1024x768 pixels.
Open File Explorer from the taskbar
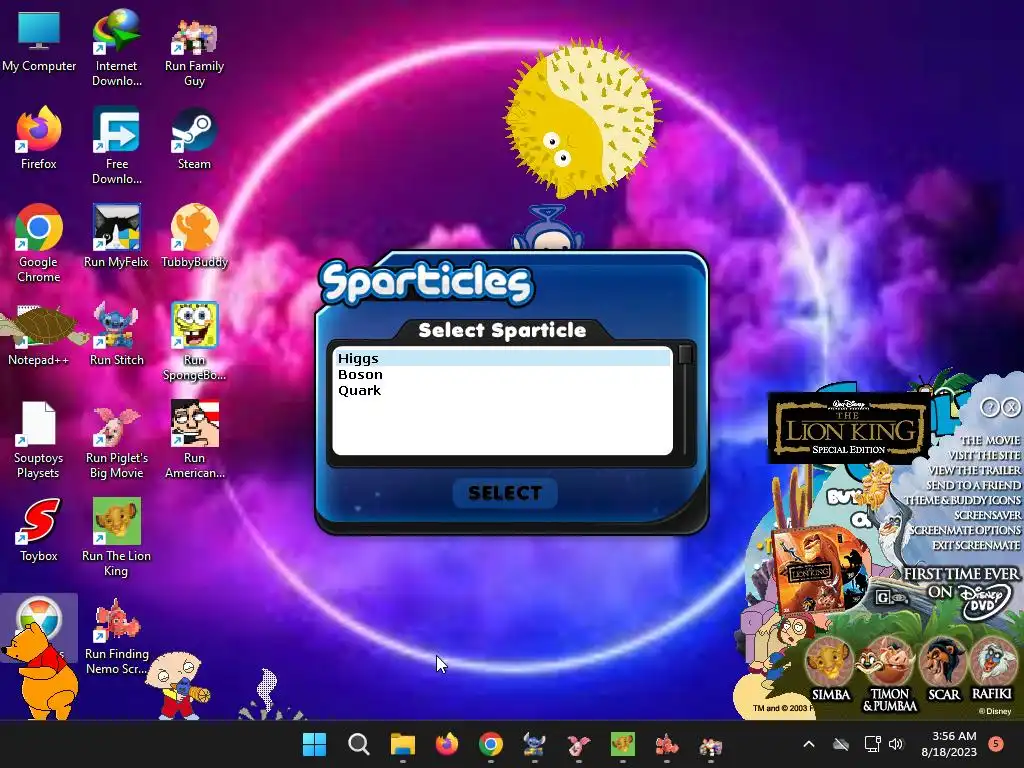click(x=402, y=744)
